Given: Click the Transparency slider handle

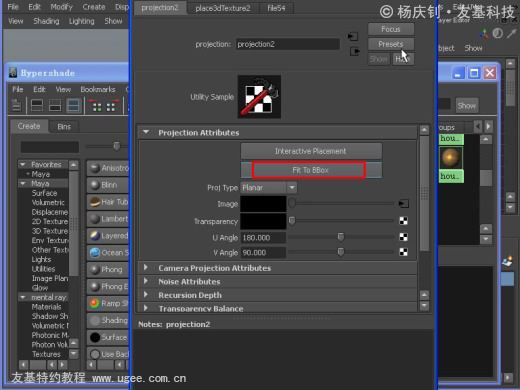Looking at the screenshot, I should click(292, 220).
